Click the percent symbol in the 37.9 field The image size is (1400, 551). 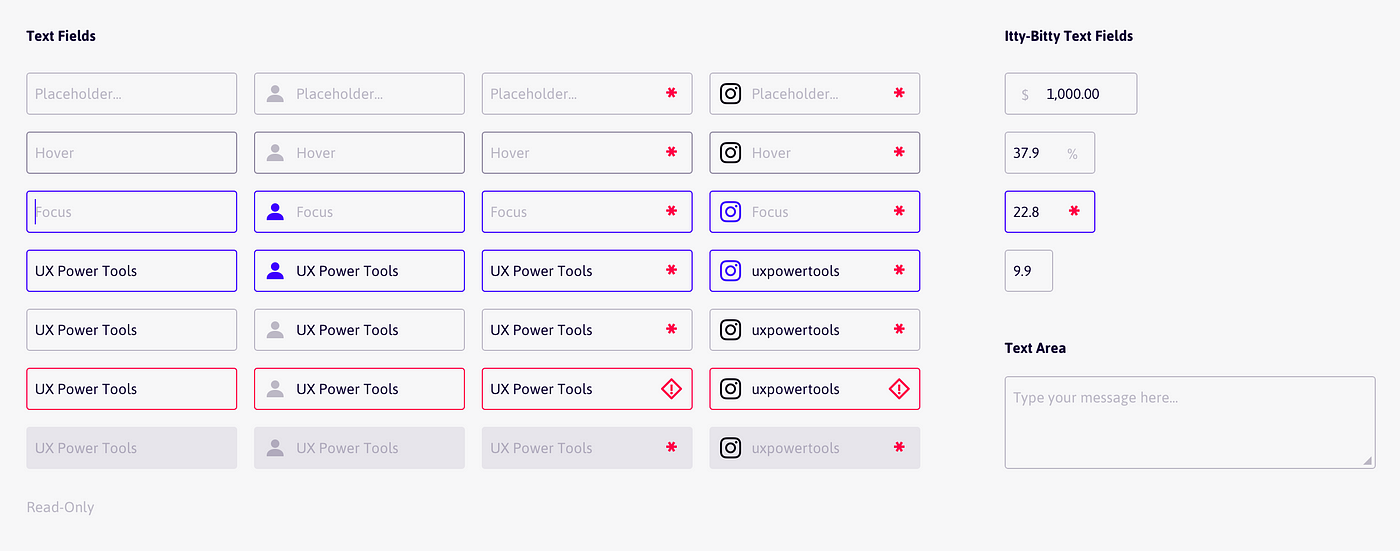click(x=1072, y=154)
